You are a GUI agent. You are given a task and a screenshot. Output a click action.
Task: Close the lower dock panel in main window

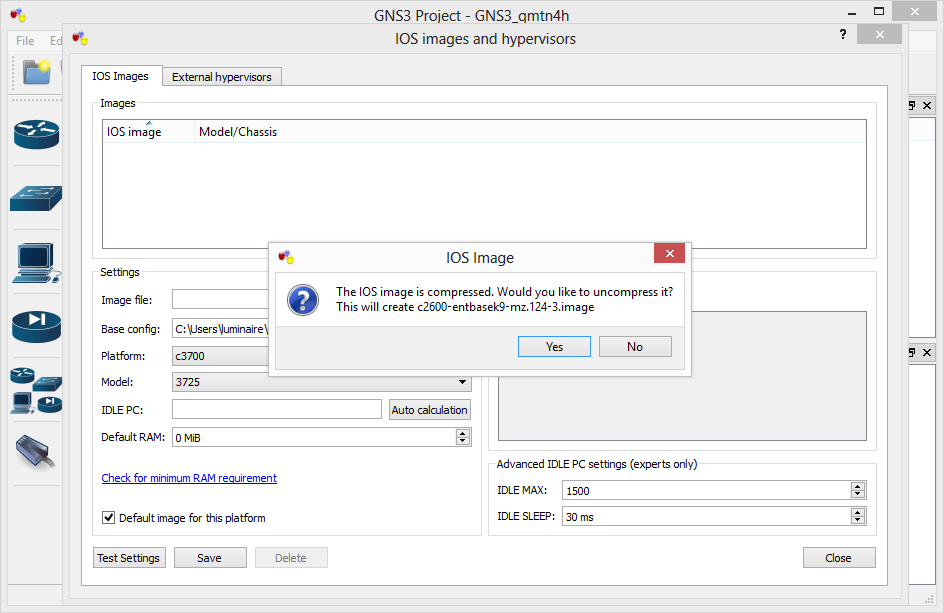[x=927, y=352]
